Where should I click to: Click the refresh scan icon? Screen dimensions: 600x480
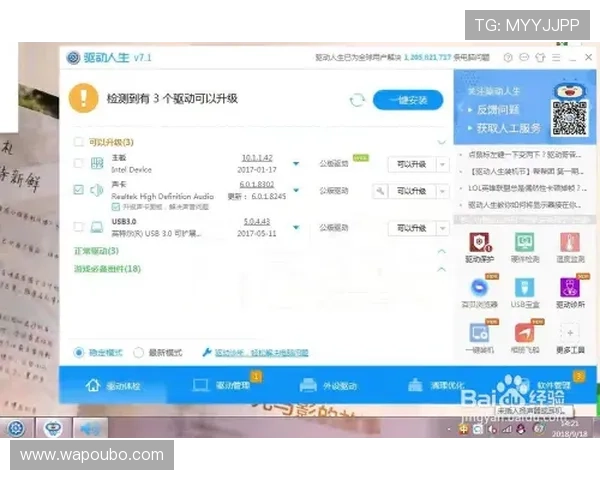[357, 100]
